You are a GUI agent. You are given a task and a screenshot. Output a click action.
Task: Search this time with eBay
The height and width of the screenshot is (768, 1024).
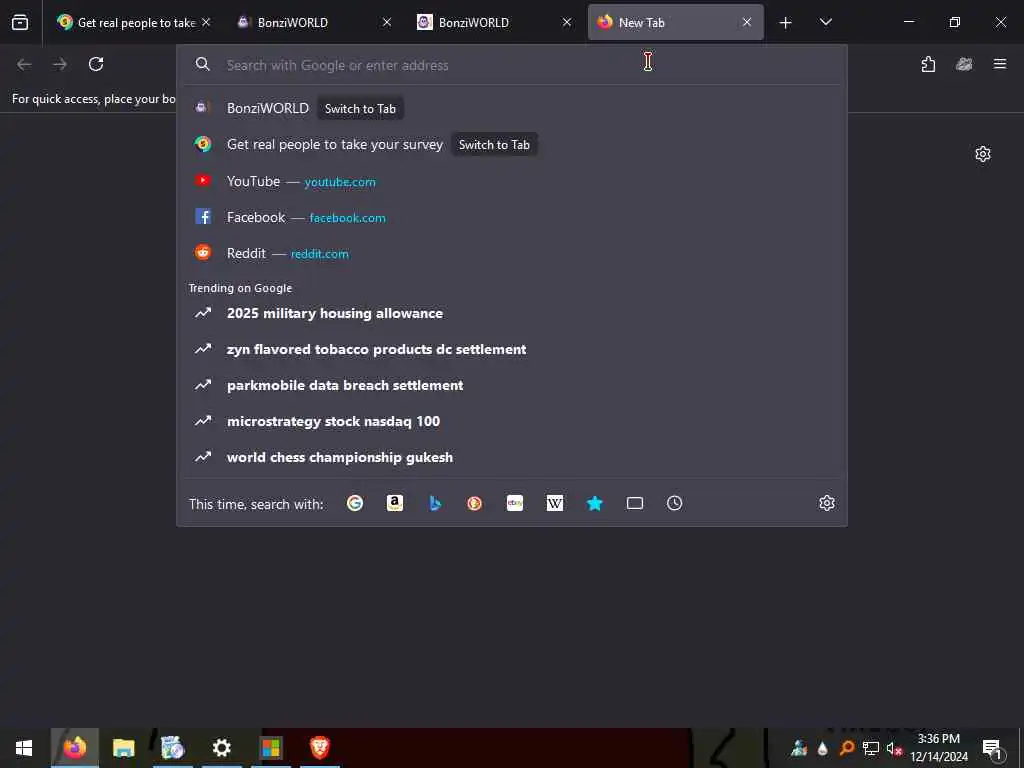point(515,503)
